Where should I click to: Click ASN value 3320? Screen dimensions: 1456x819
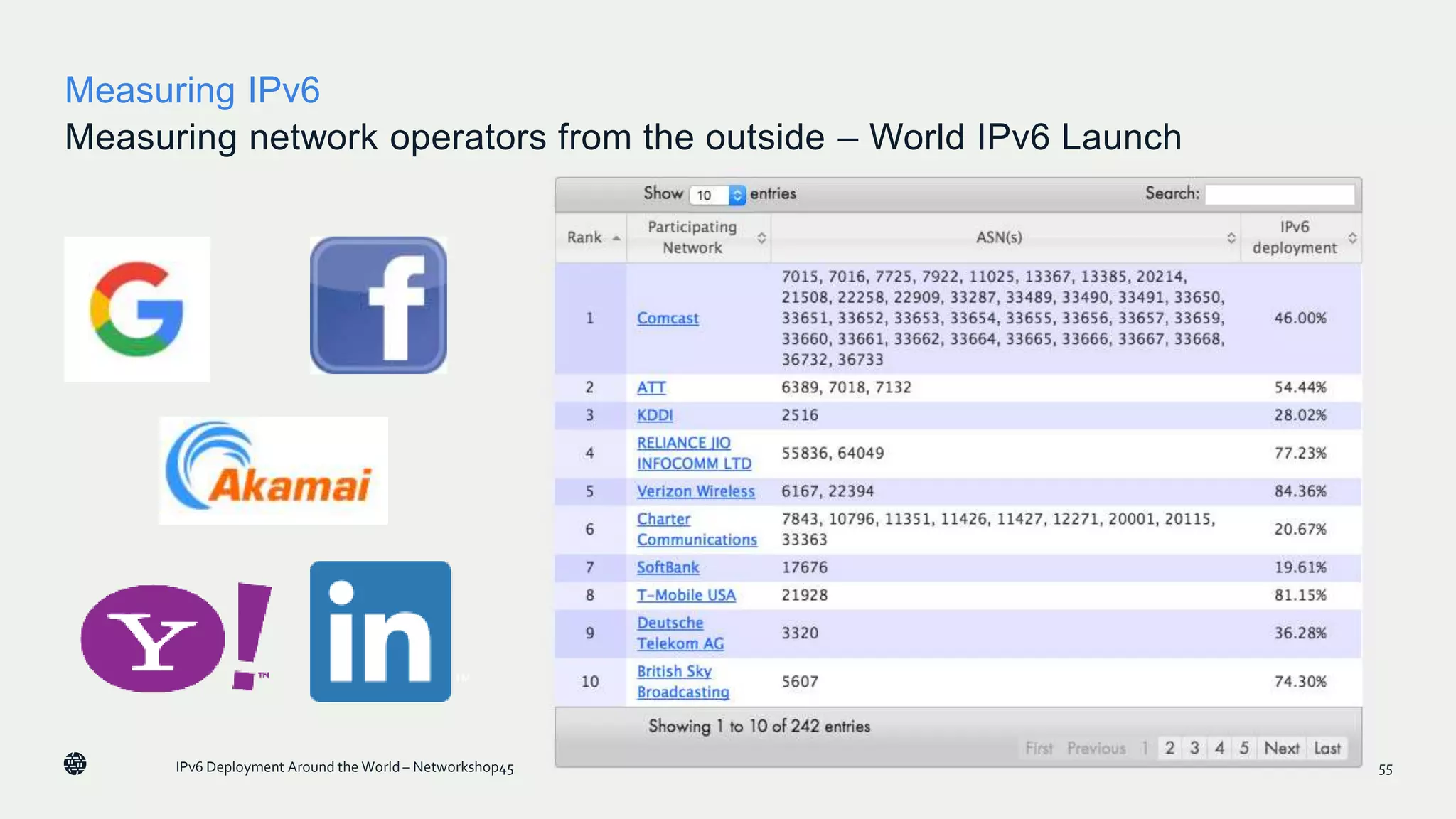click(x=800, y=633)
